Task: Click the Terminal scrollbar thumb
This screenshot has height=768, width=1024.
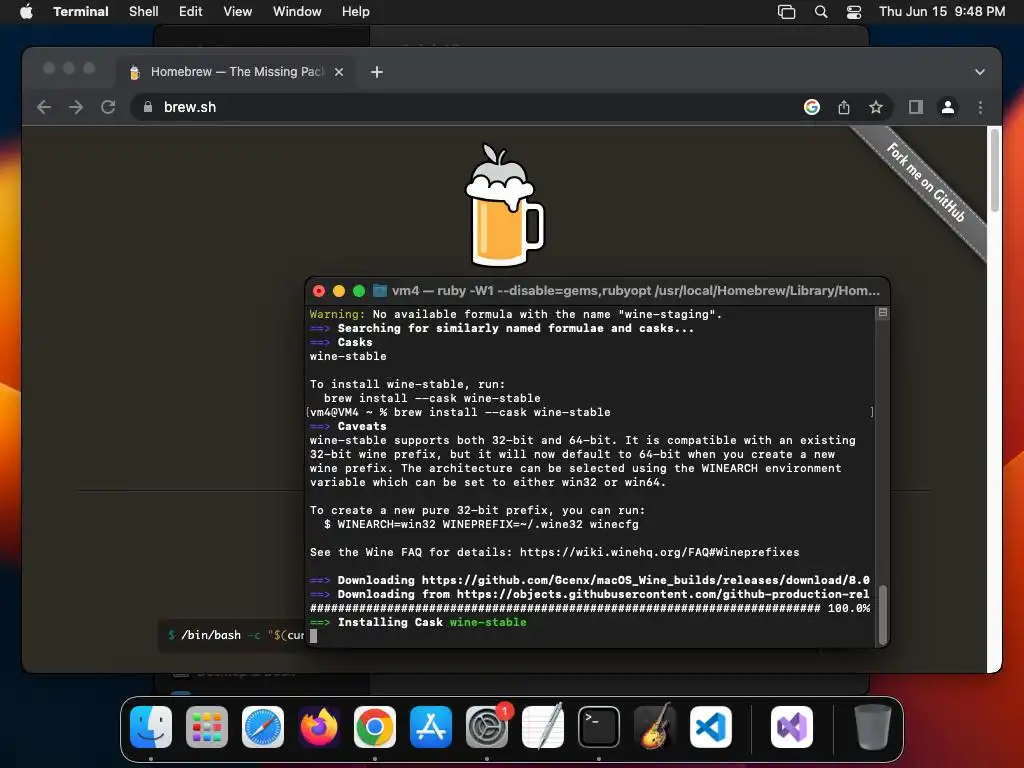Action: tap(883, 615)
